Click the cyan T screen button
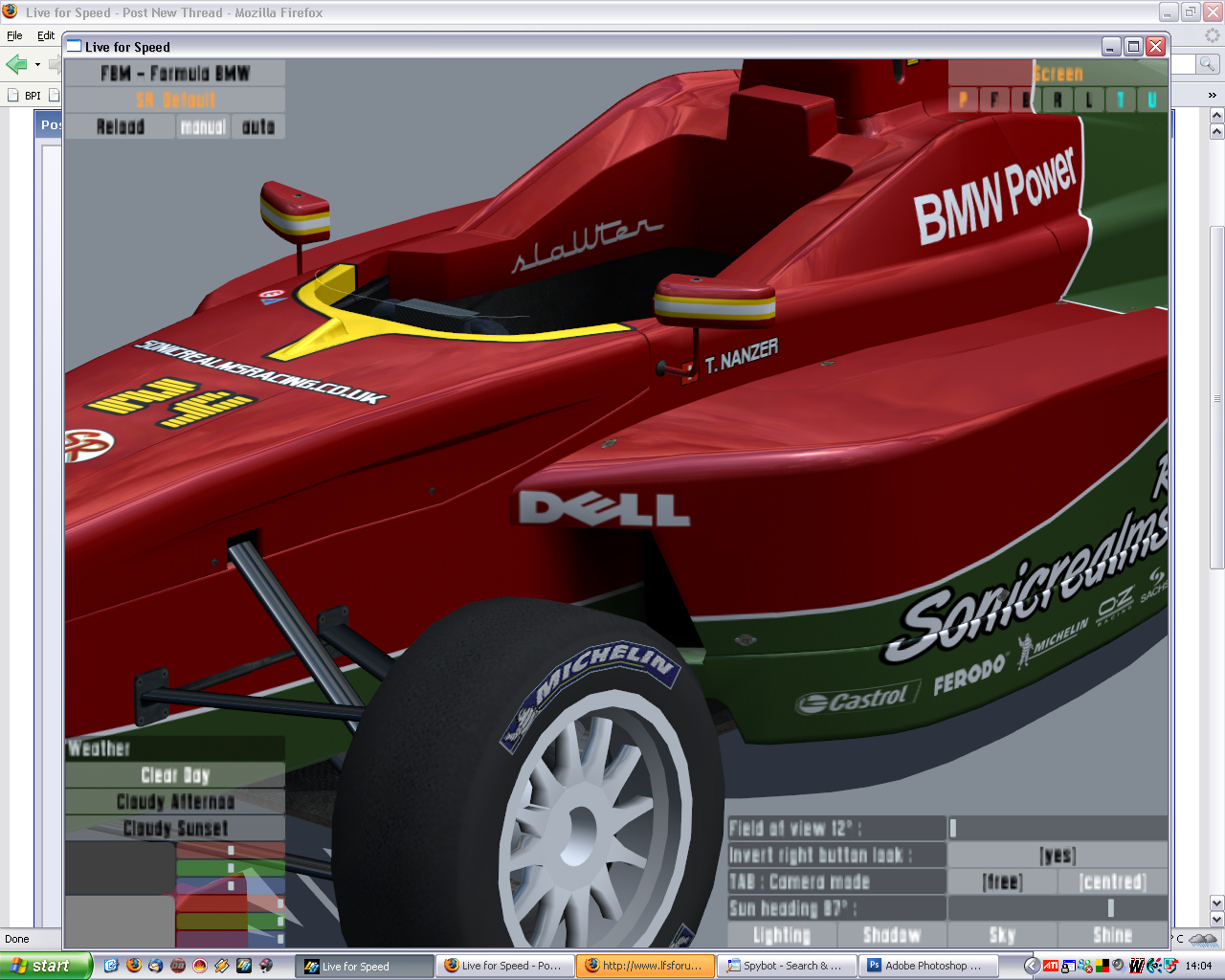The image size is (1225, 980). pos(1121,100)
